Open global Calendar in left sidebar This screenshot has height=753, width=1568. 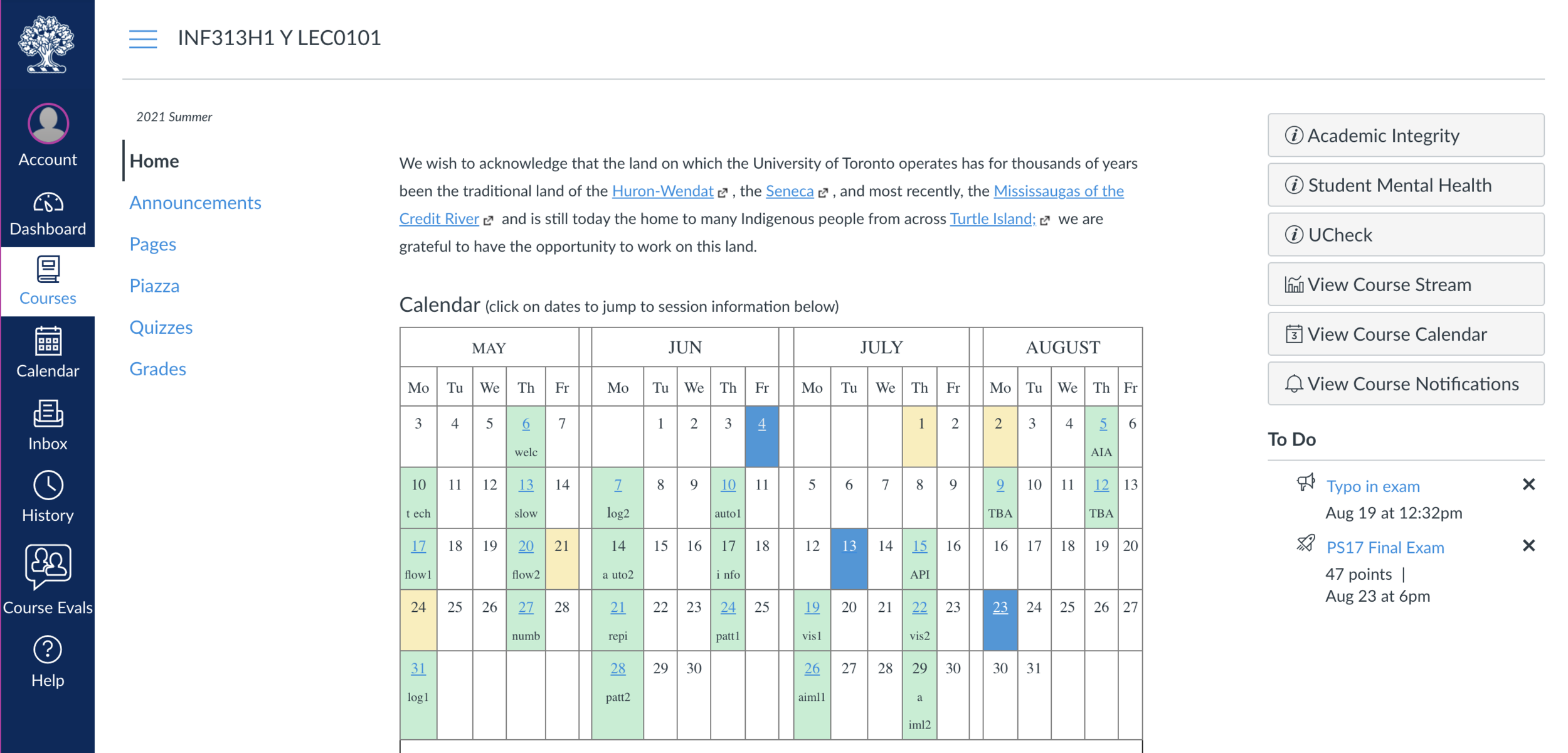click(x=48, y=352)
